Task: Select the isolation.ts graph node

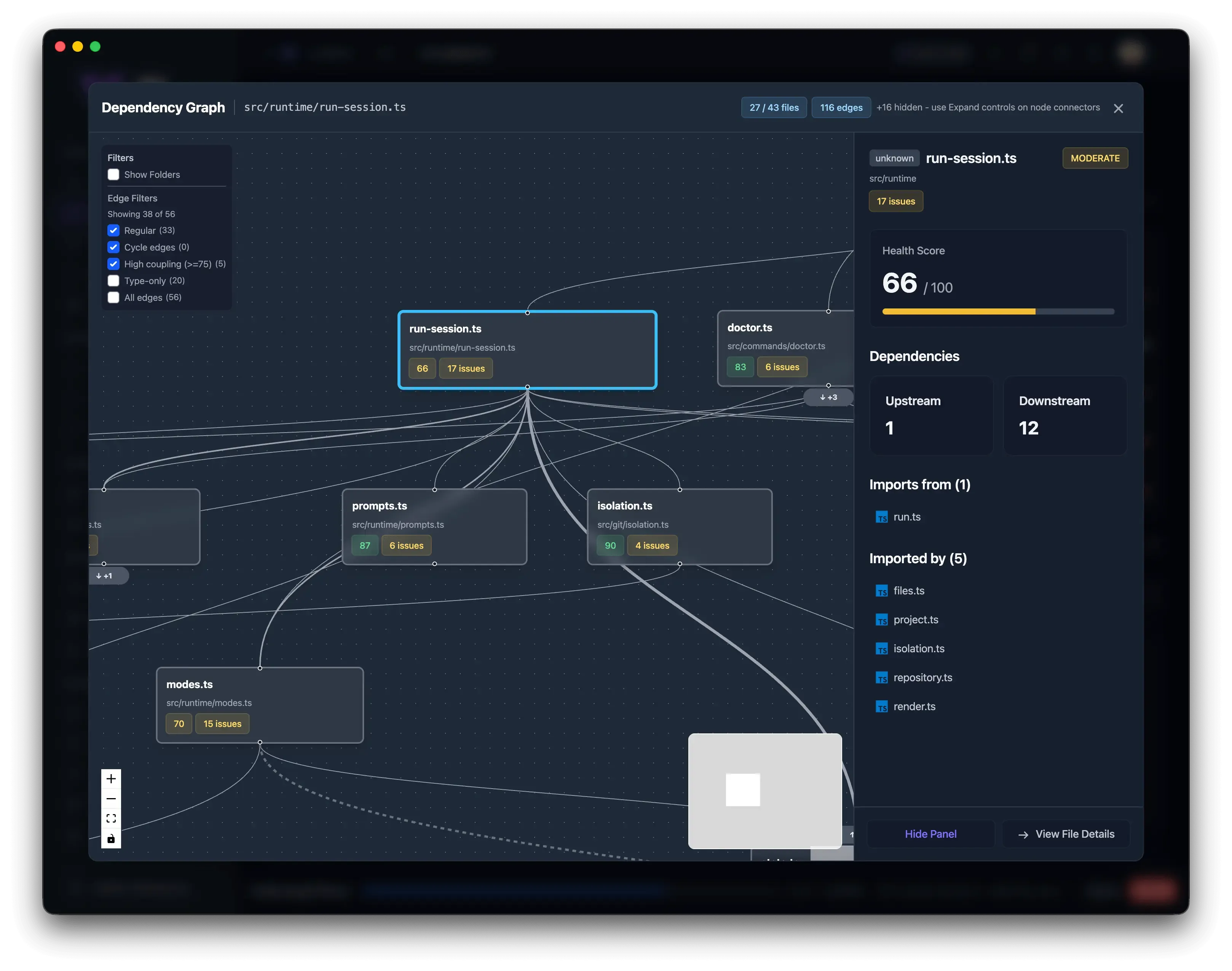Action: 680,527
